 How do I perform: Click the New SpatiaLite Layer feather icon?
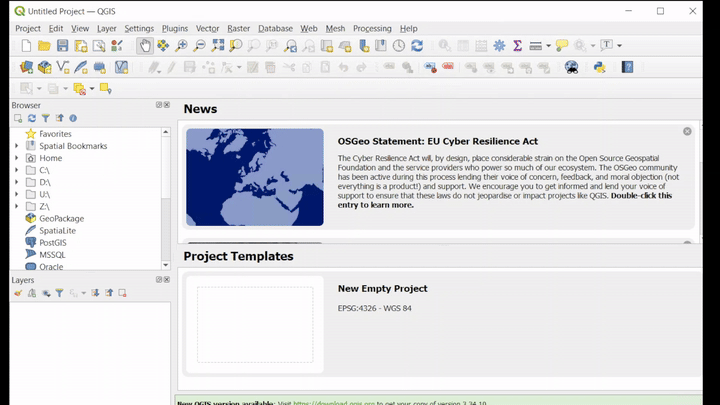tap(81, 68)
